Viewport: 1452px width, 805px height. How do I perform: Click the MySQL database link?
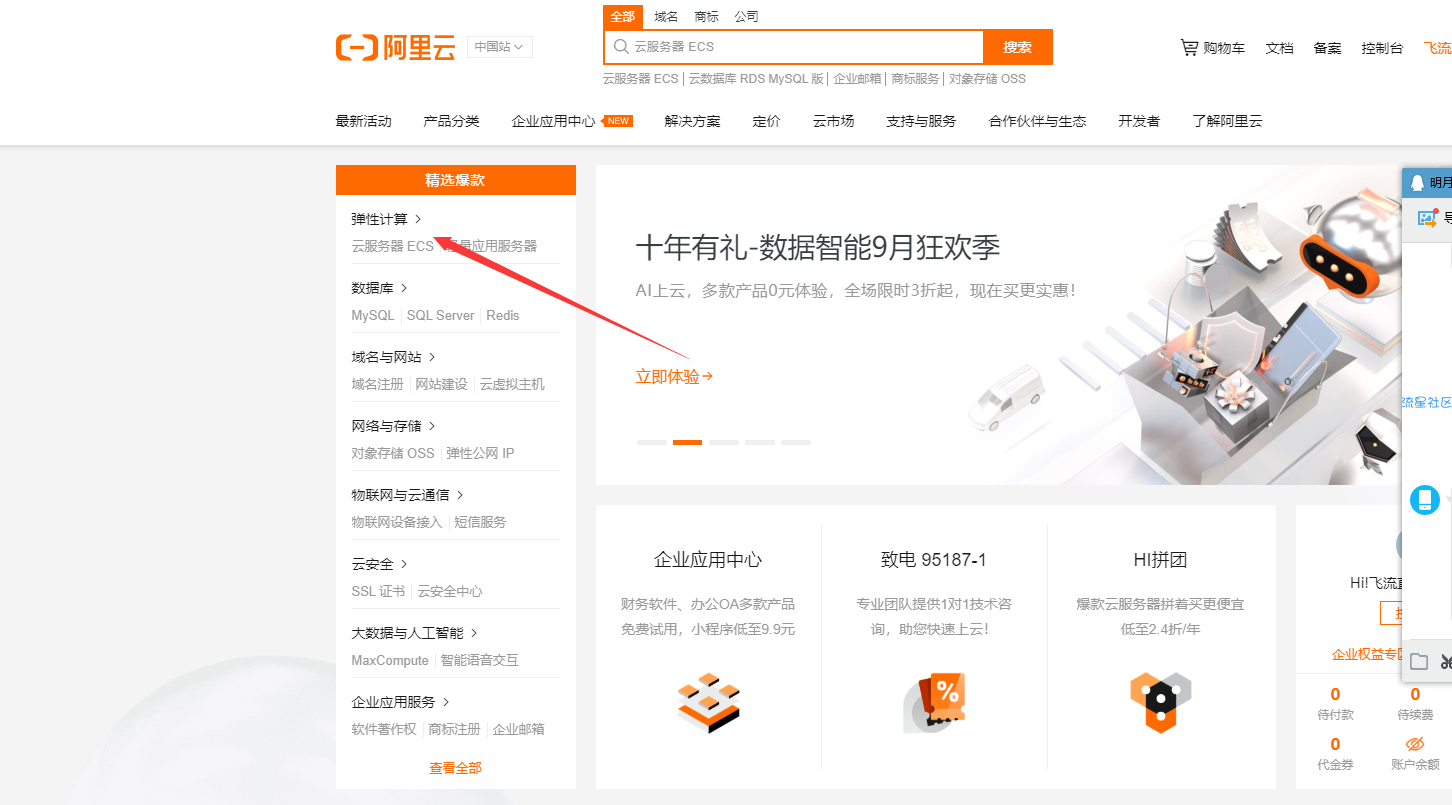pos(373,315)
